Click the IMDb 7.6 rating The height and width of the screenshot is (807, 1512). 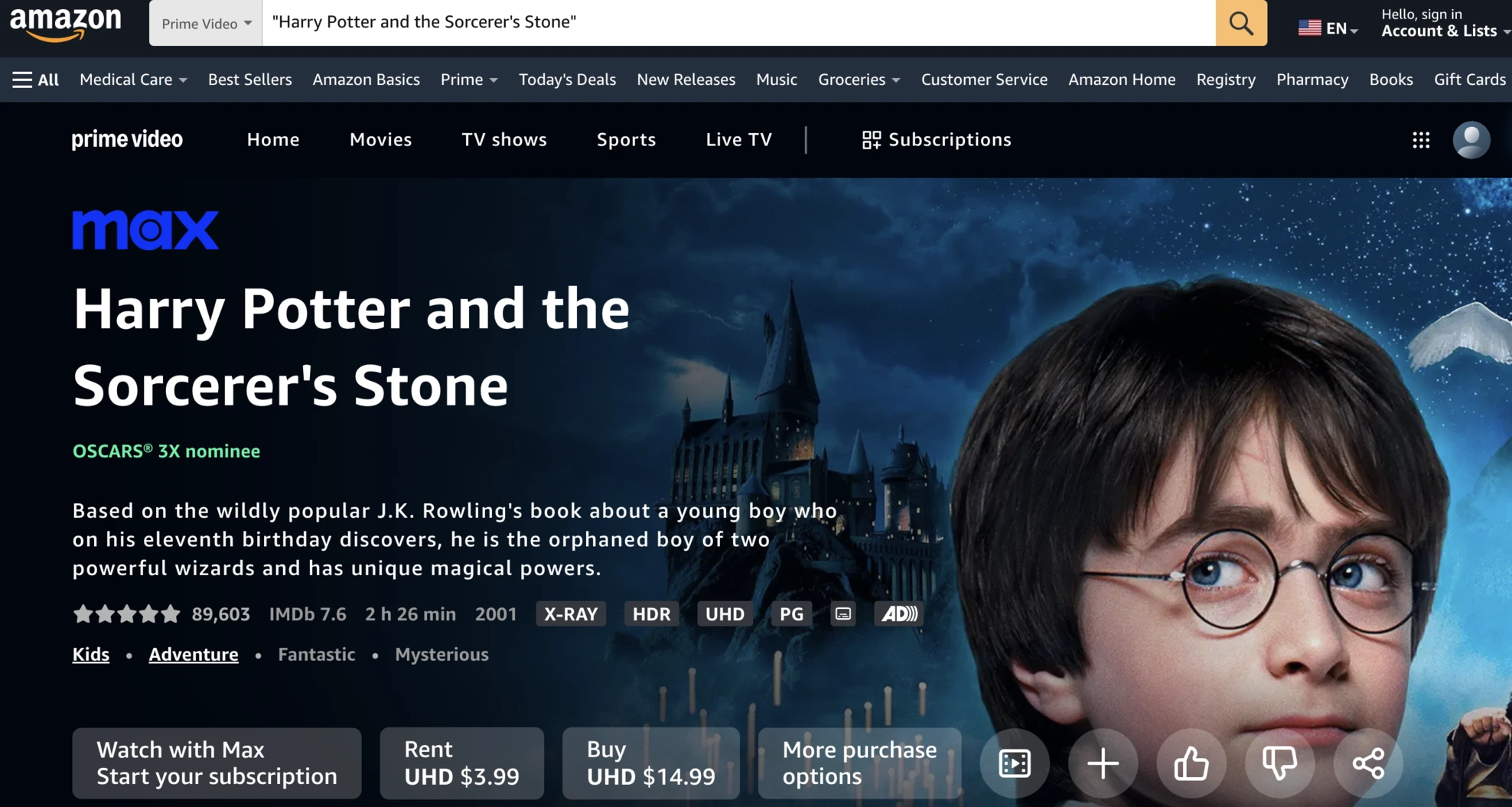click(308, 614)
